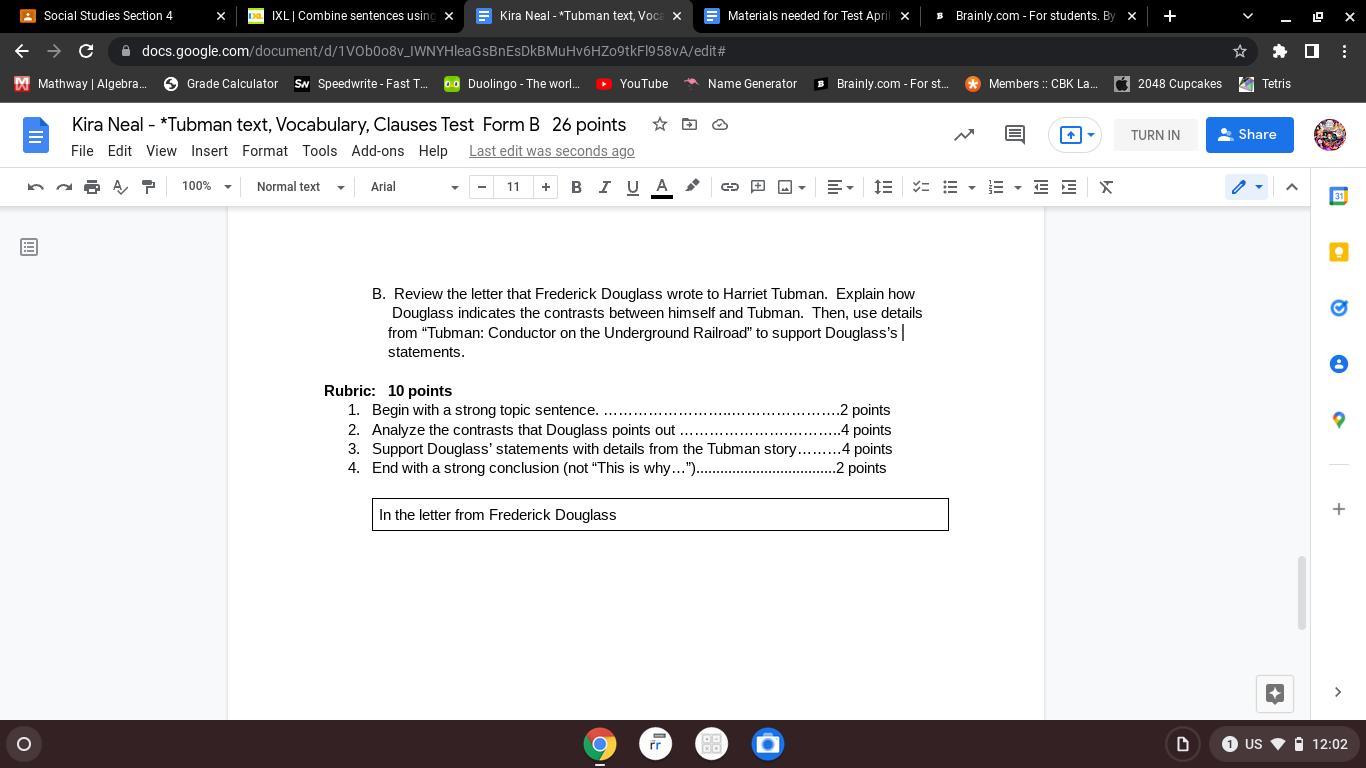Increase the paragraph indent
1366x768 pixels.
pyautogui.click(x=1069, y=187)
